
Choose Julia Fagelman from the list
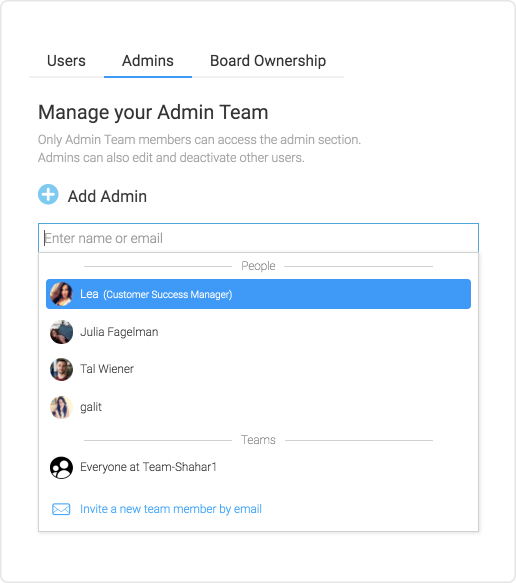258,332
